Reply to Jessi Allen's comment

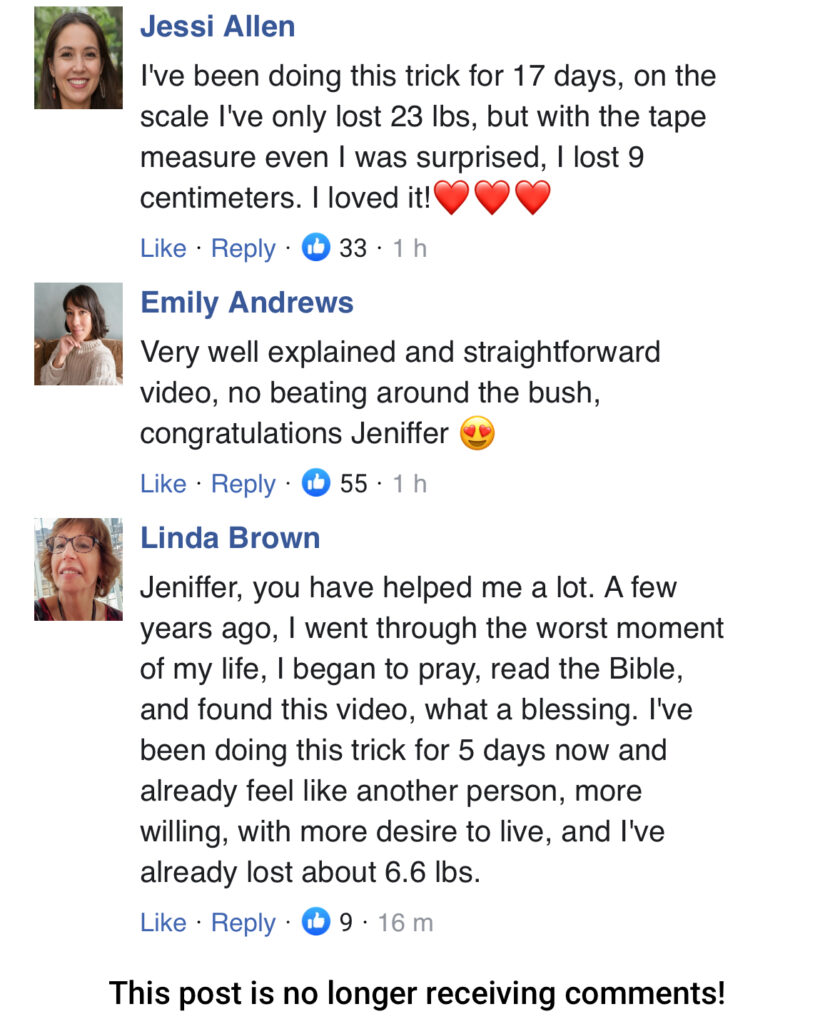point(243,248)
